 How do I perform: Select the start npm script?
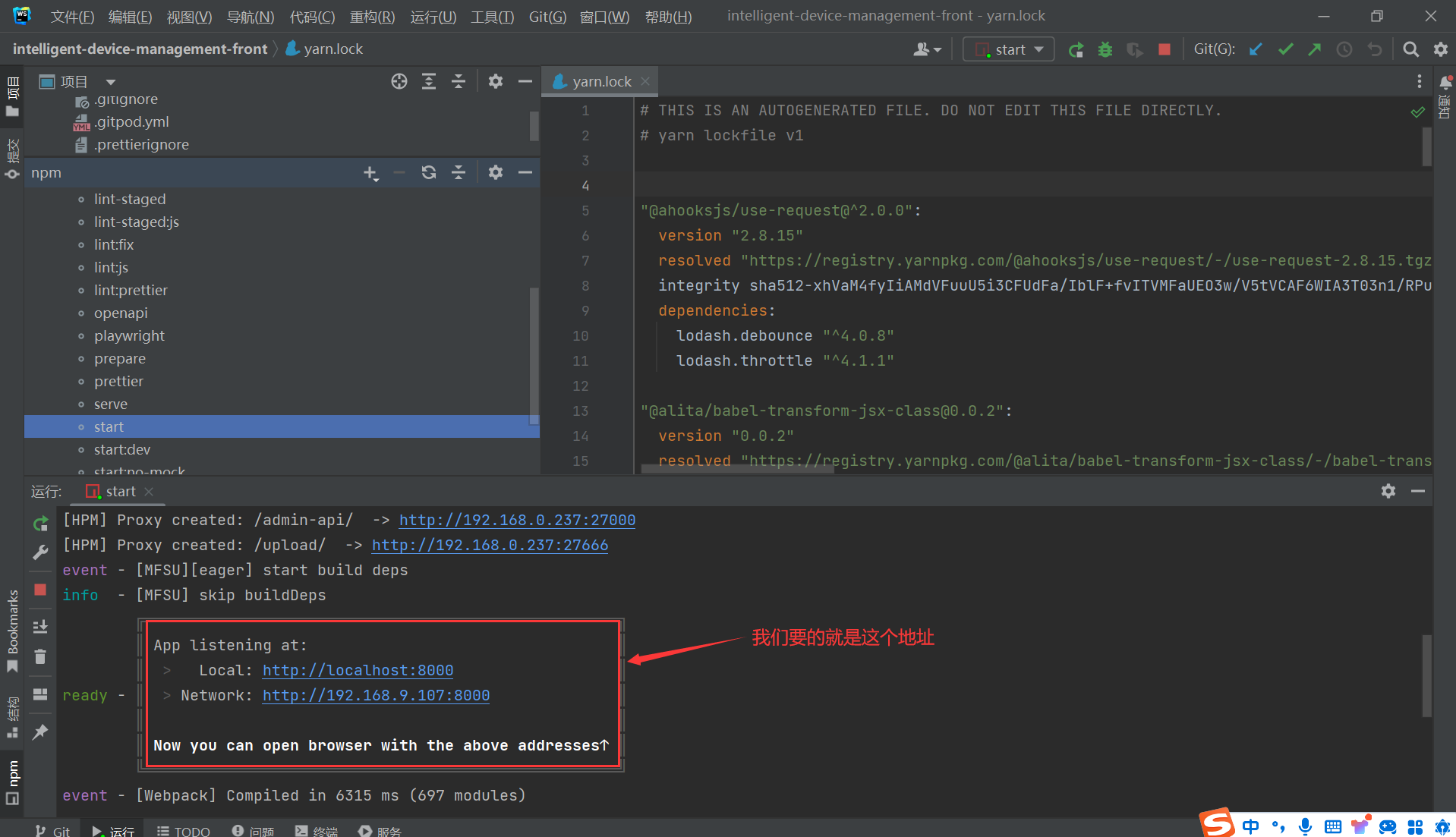(282, 426)
